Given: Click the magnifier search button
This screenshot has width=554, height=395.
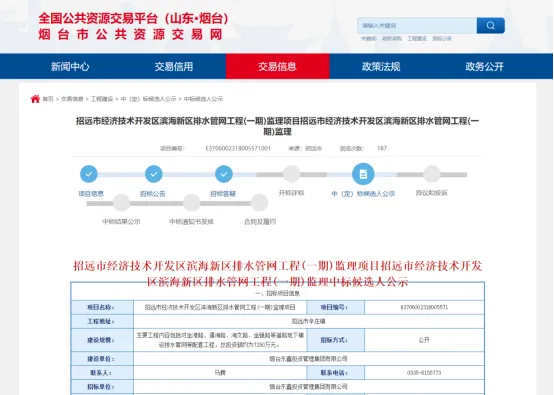Looking at the screenshot, I should tap(490, 25).
